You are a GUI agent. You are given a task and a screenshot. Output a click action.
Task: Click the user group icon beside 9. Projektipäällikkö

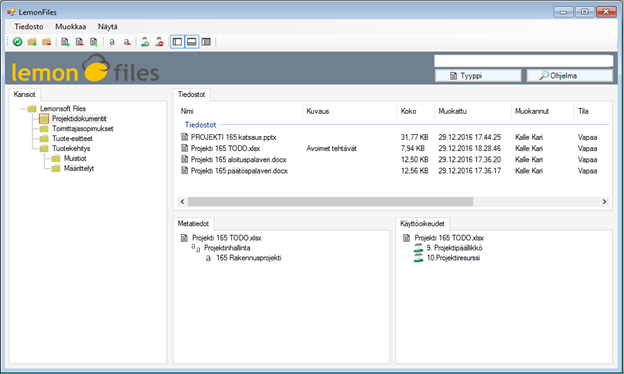(x=418, y=248)
